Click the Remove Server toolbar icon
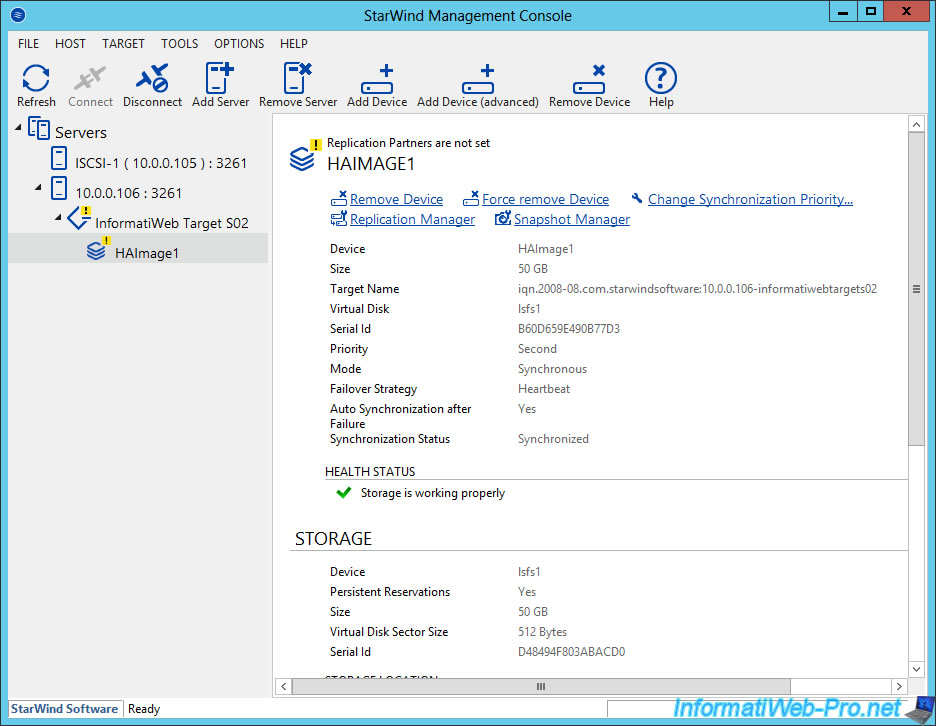 click(297, 78)
